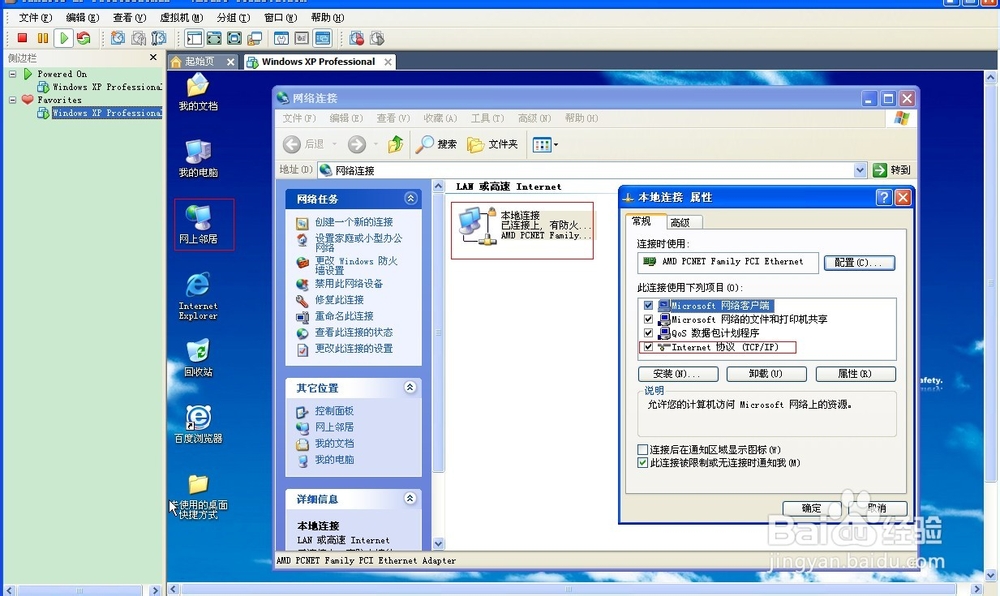Click the record-capture icon with red dot
The width and height of the screenshot is (1000, 596).
coord(357,38)
